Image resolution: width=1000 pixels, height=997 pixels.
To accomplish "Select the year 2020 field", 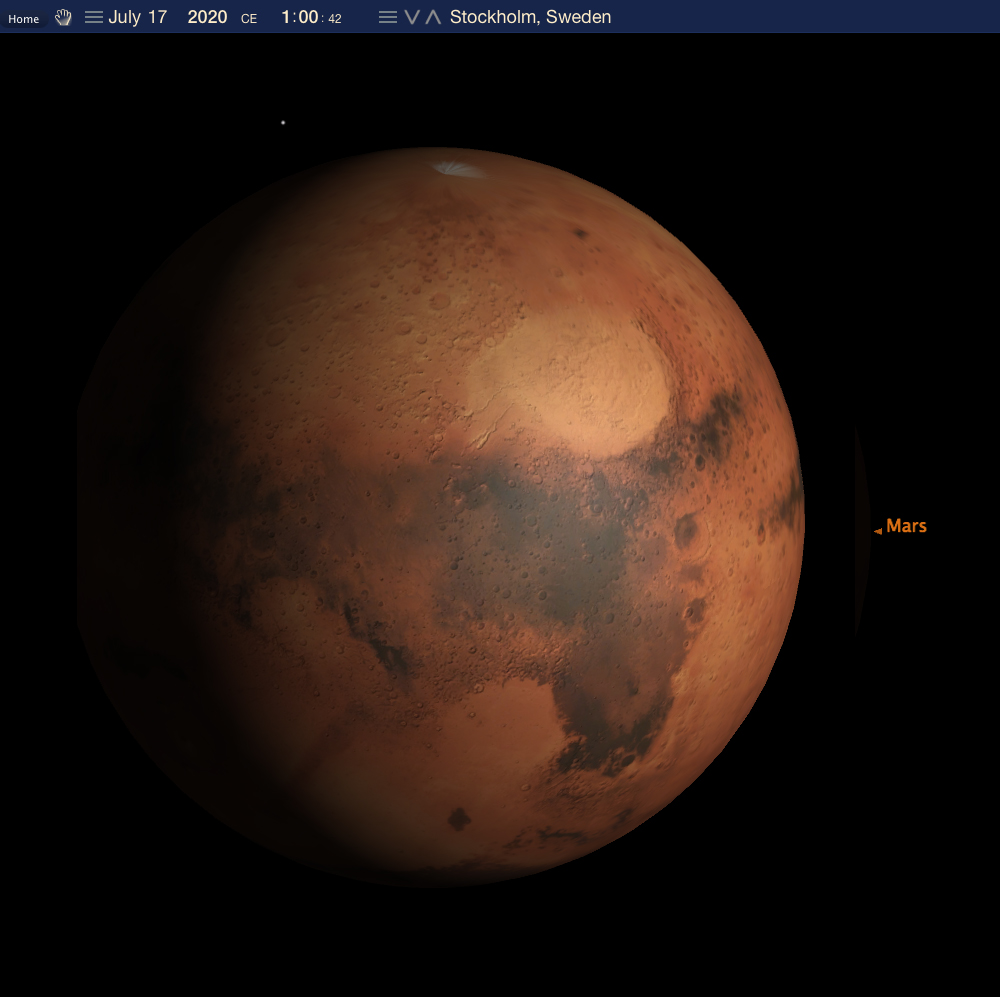I will tap(207, 17).
